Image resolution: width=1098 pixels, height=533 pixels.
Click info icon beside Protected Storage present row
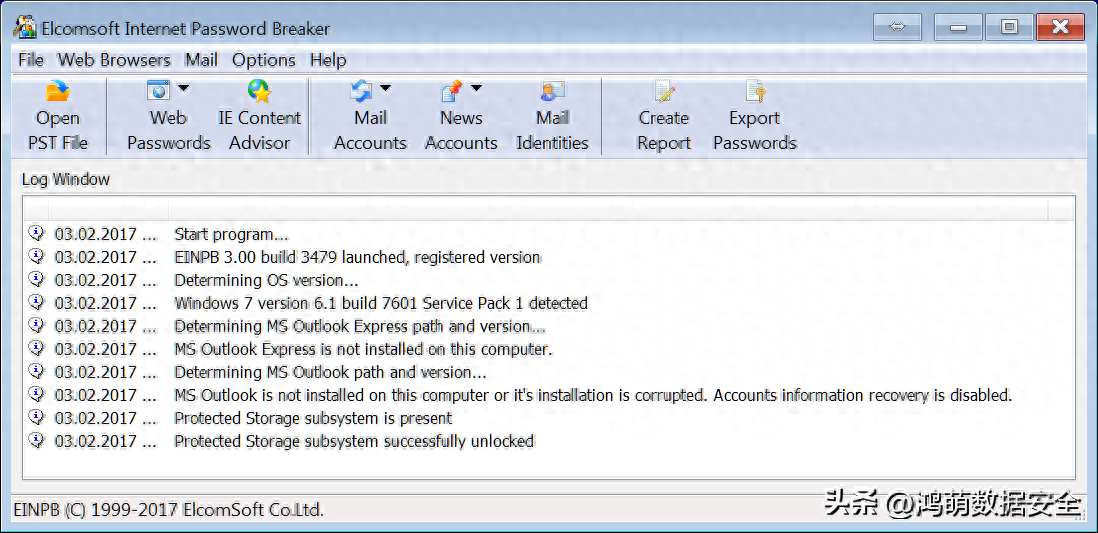(x=36, y=417)
